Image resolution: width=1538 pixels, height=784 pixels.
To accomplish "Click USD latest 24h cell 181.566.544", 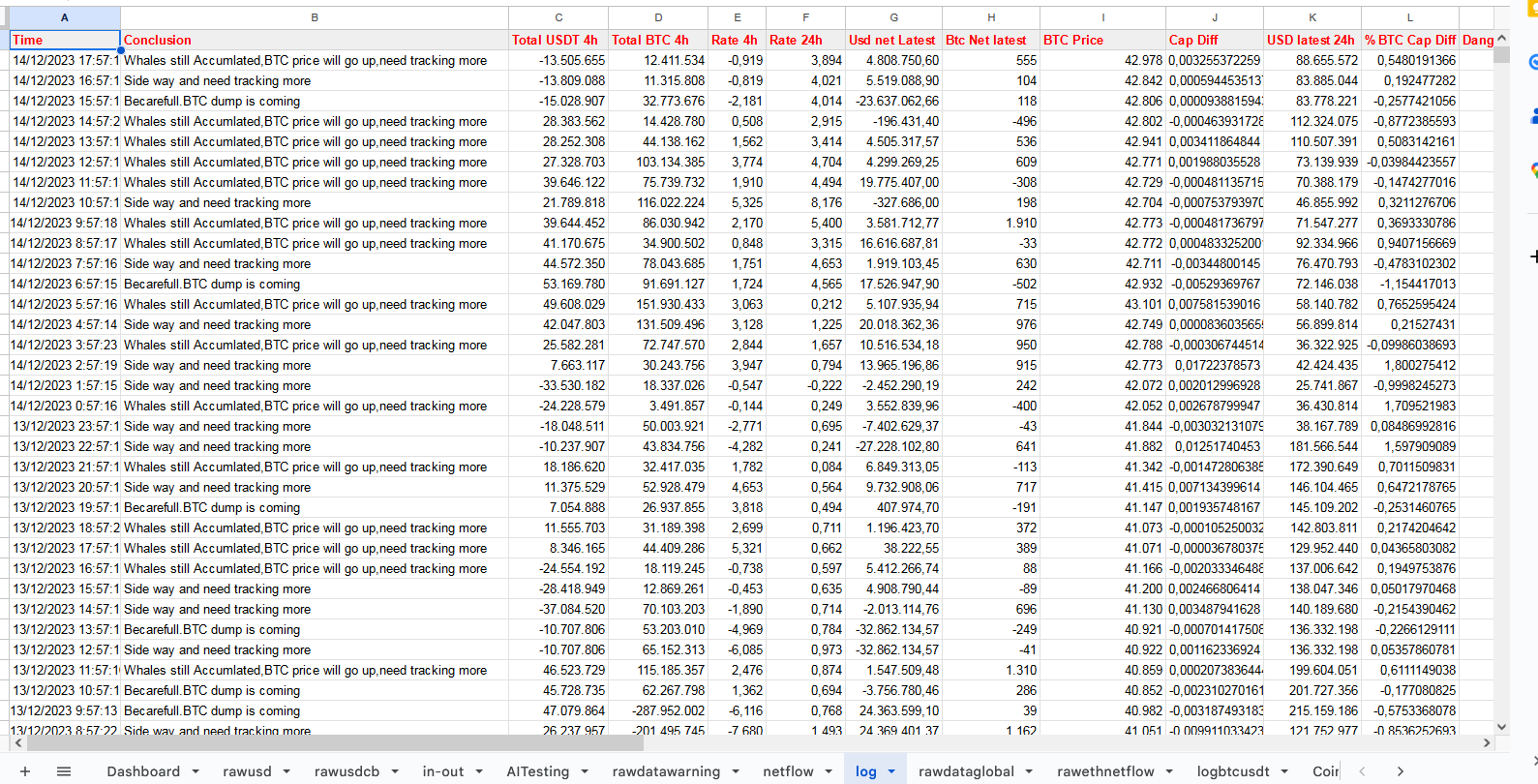I will (1312, 446).
